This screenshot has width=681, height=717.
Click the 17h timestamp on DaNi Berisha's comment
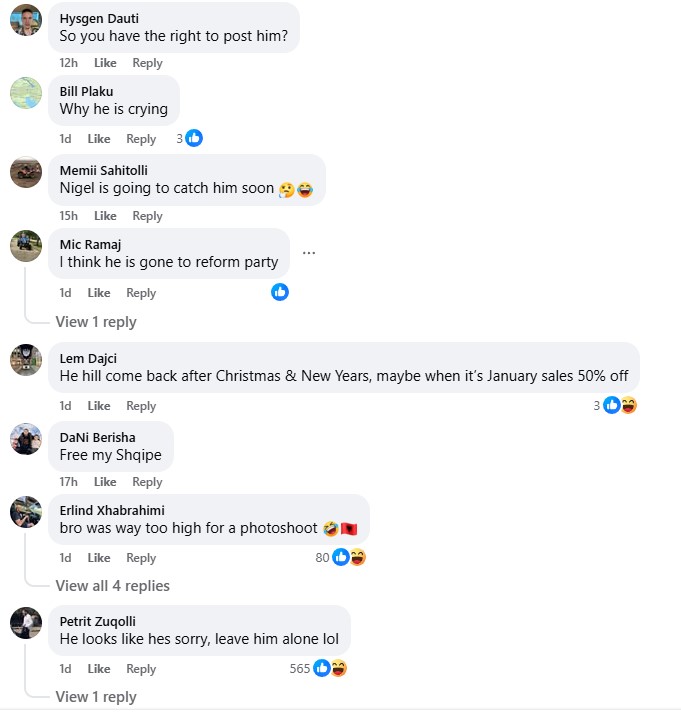(x=68, y=482)
